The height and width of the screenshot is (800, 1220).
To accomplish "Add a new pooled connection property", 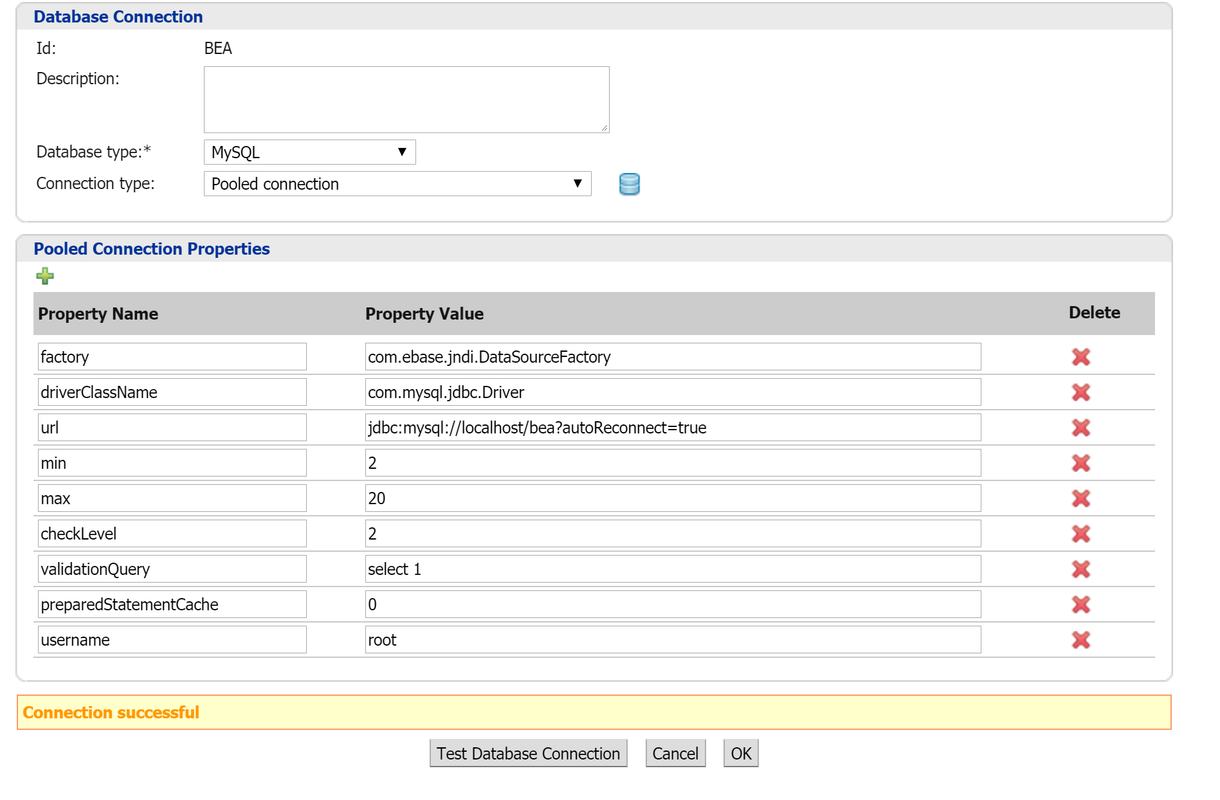I will click(x=45, y=277).
